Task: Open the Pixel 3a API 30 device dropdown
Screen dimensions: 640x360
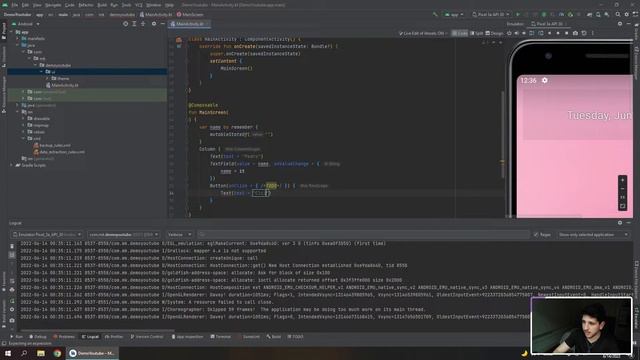Action: (x=491, y=15)
